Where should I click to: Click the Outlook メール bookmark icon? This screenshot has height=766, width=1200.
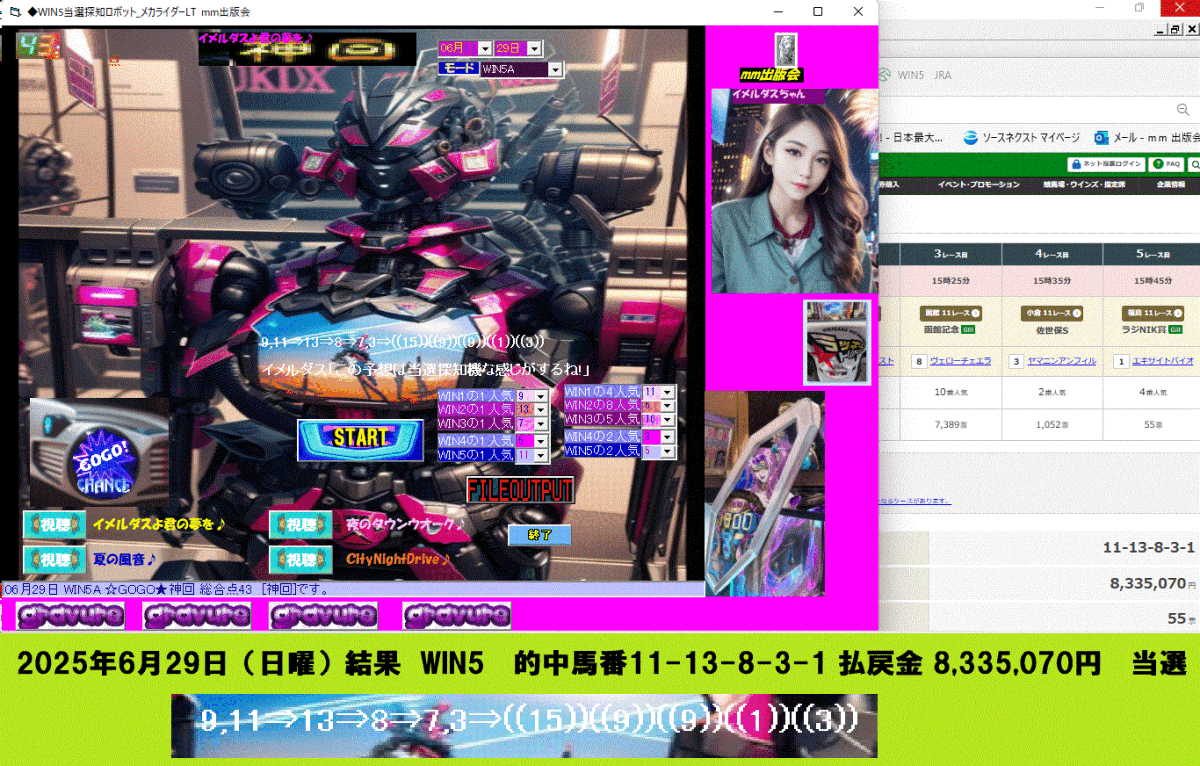point(1101,137)
